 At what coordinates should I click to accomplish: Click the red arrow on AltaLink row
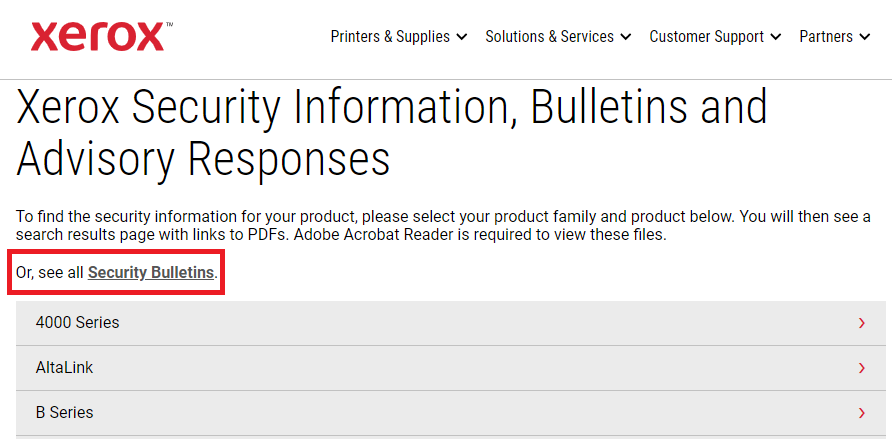(x=862, y=368)
